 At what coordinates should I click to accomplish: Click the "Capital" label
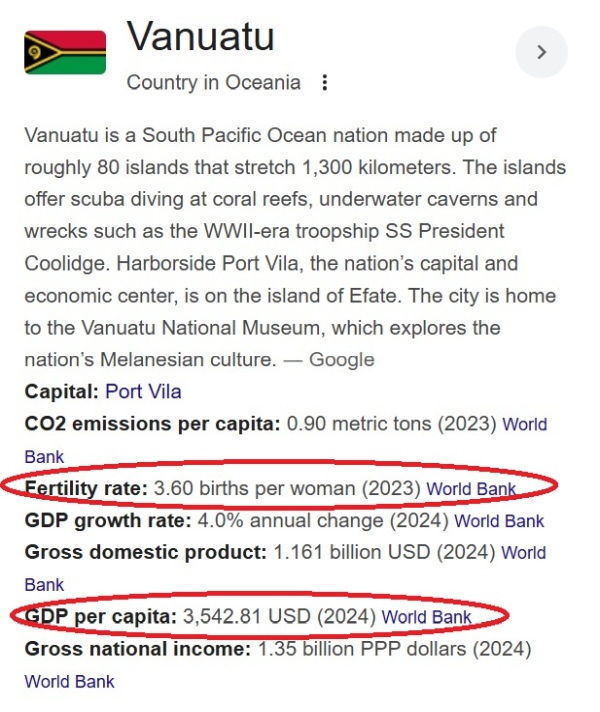pyautogui.click(x=61, y=391)
